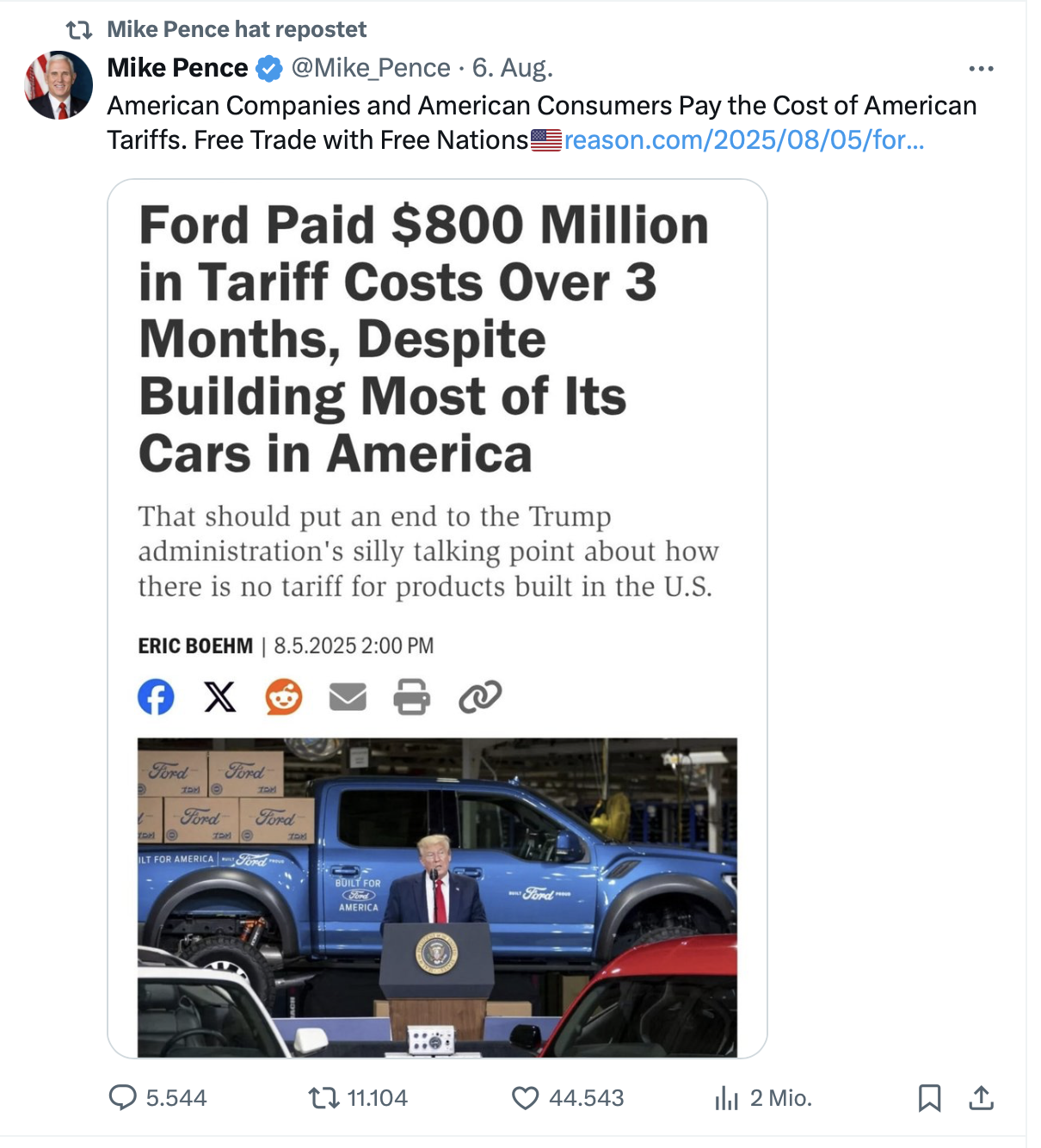1041x1148 pixels.
Task: Open the 6. Aug. post timestamp
Action: 512,68
